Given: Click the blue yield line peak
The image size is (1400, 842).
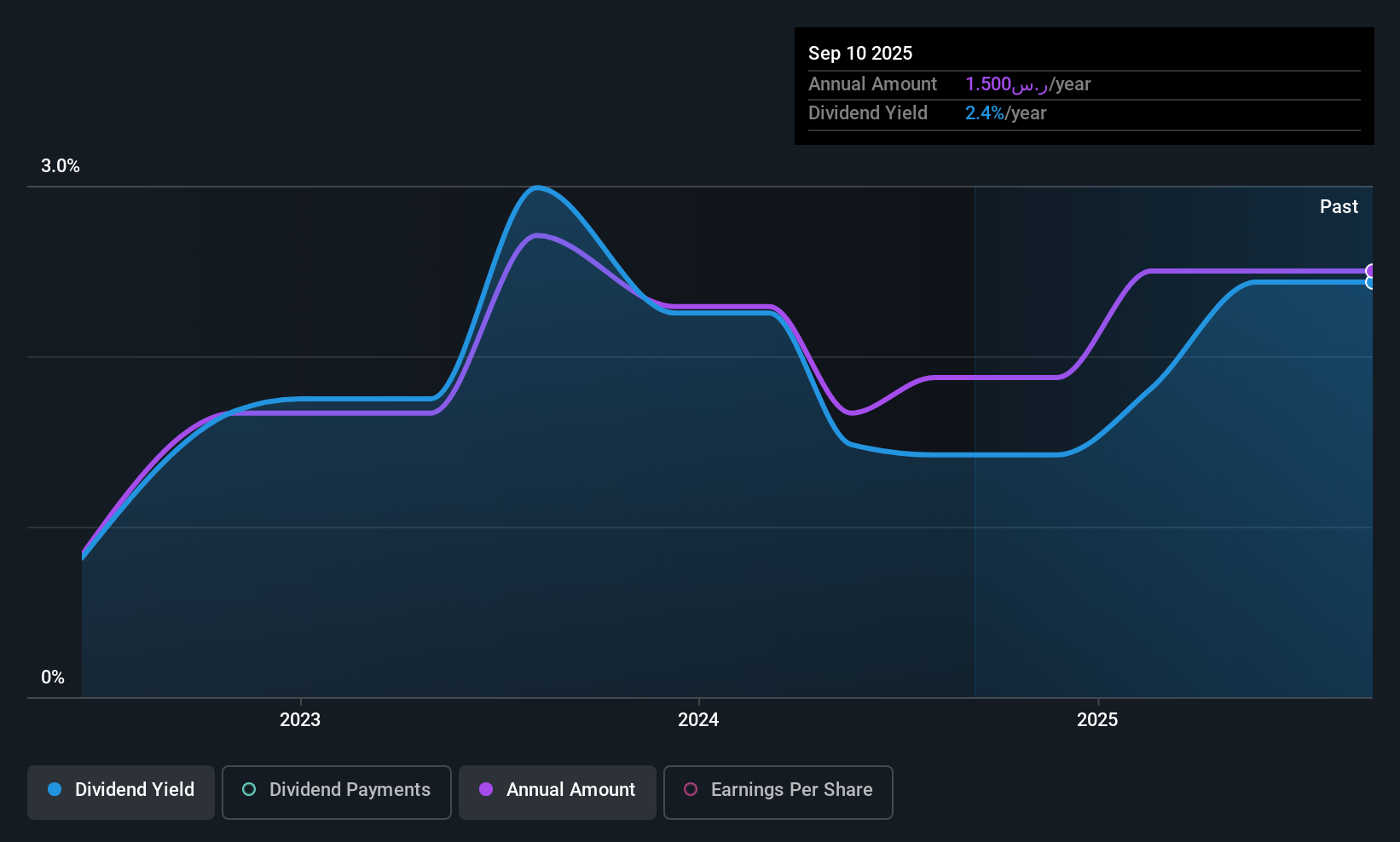Looking at the screenshot, I should (x=536, y=187).
